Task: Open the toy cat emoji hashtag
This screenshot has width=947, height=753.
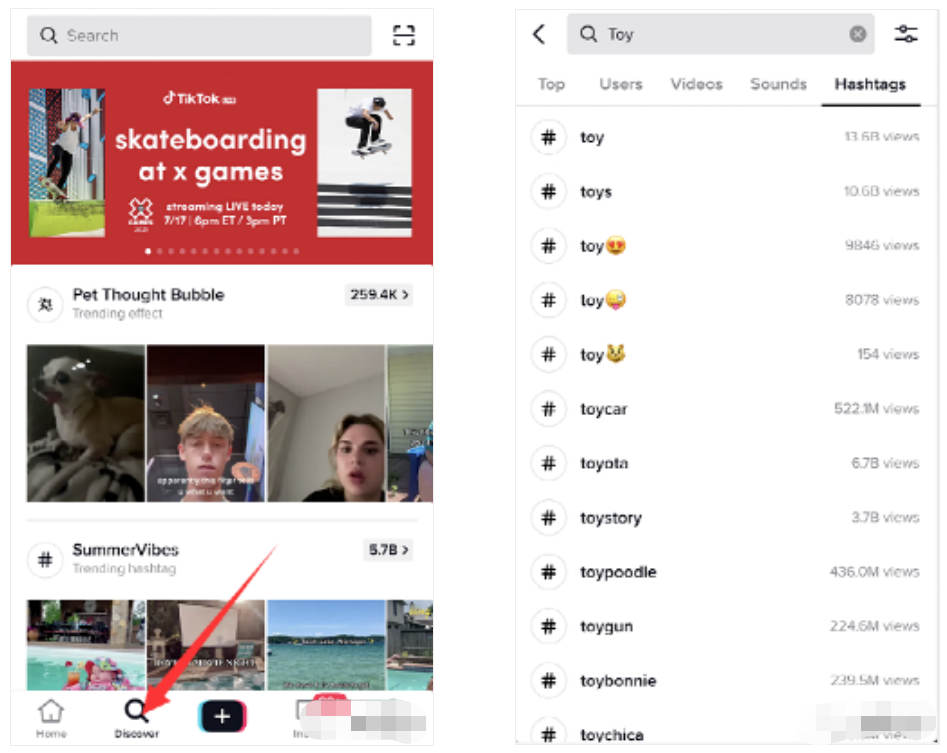Action: (726, 354)
